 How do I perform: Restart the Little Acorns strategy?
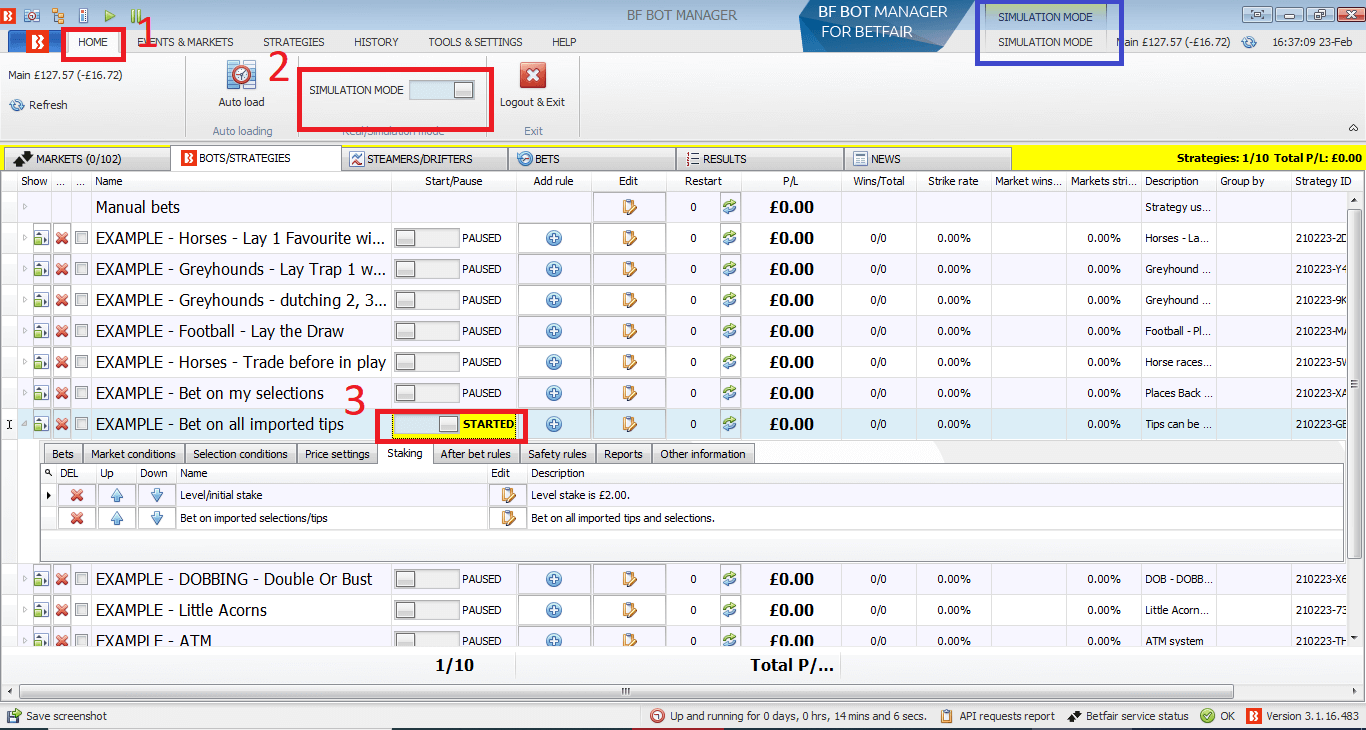point(730,610)
